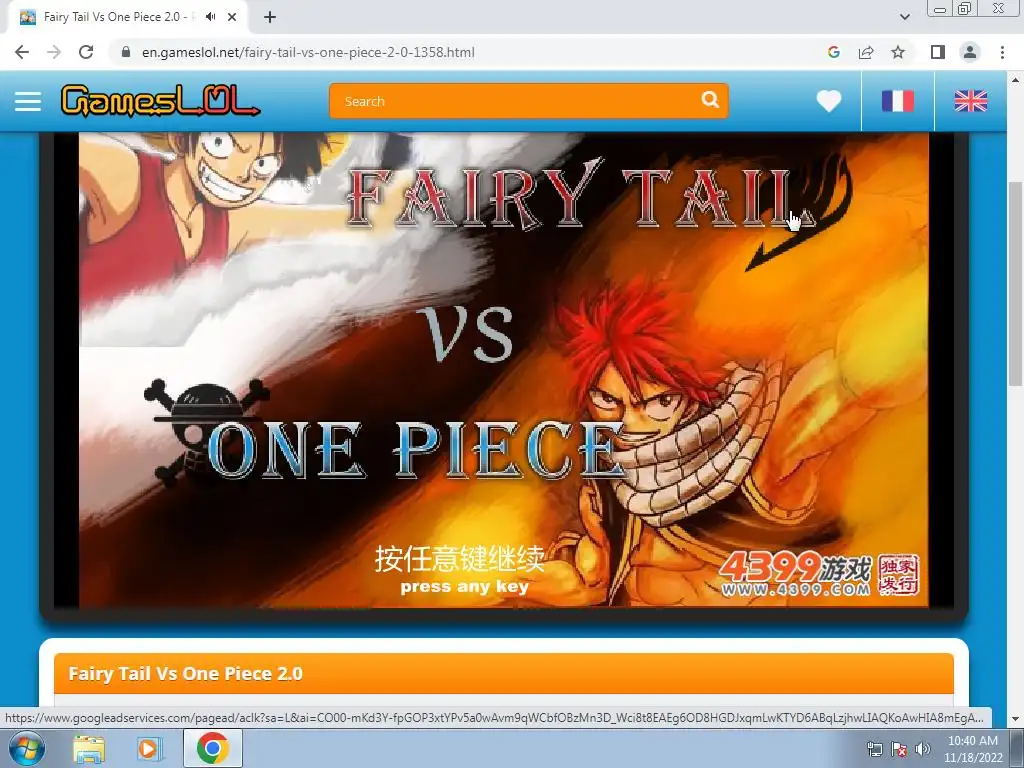The image size is (1024, 768).
Task: Open volume speaker tray icon
Action: [922, 749]
